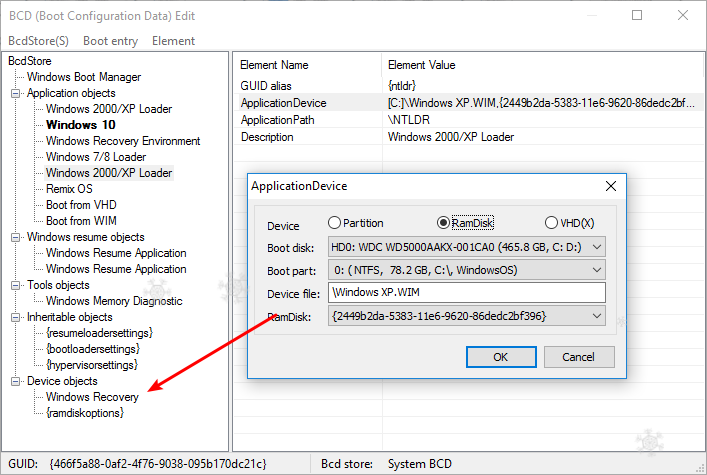The height and width of the screenshot is (475, 707).
Task: Click the Inheritable objects label
Action: coord(69,318)
